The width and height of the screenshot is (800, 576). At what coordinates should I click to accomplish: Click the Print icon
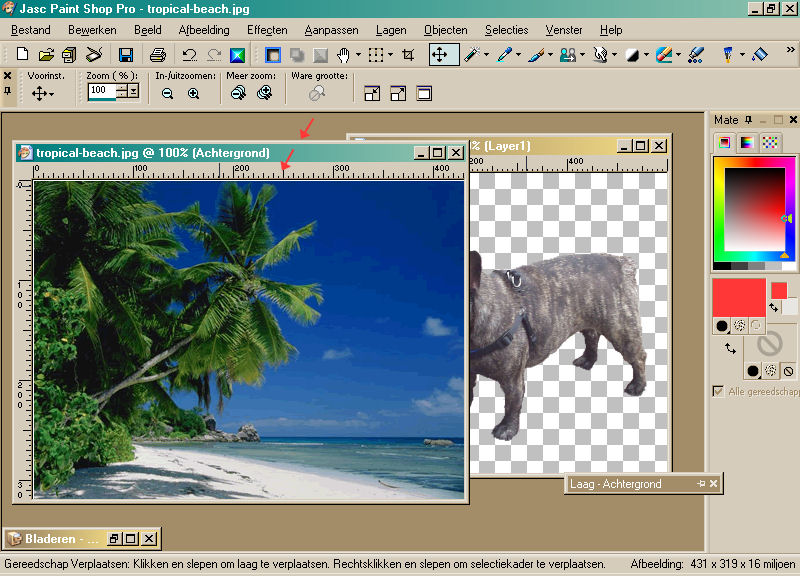point(157,55)
